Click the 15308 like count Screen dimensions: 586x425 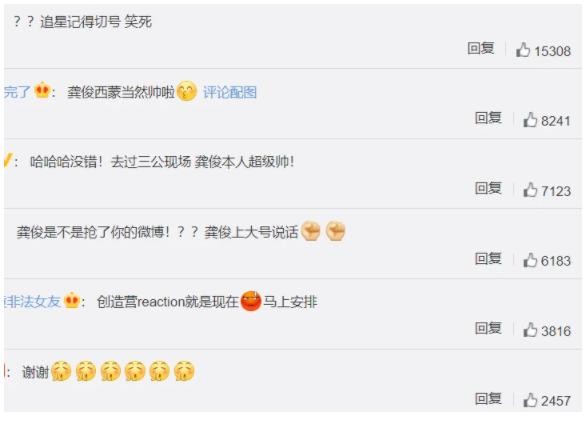(x=552, y=51)
